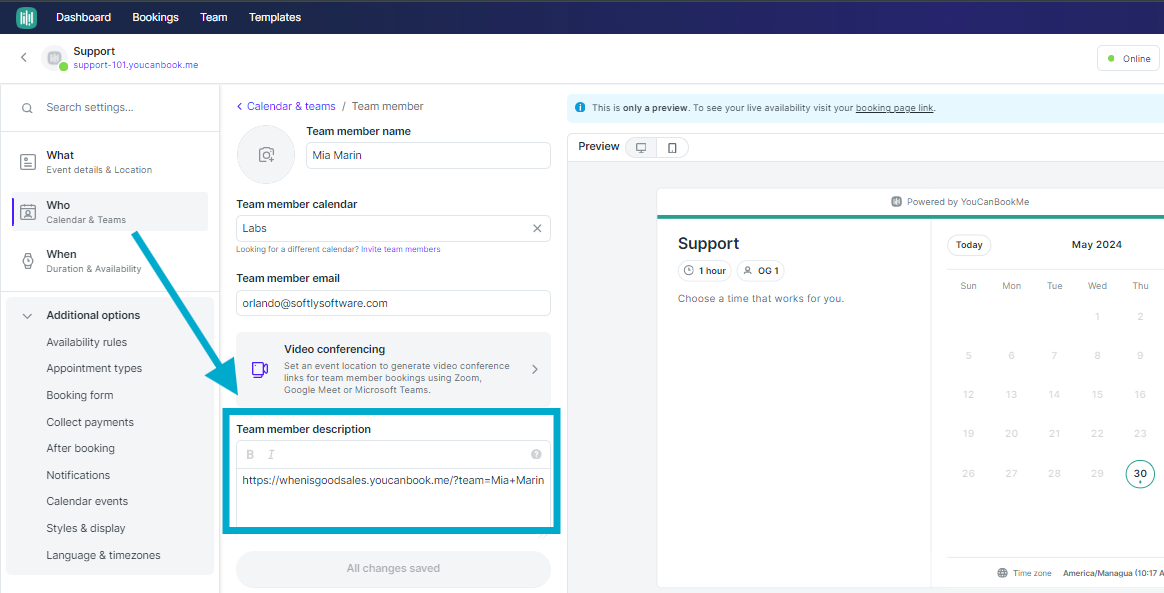Viewport: 1164px width, 593px height.
Task: Go back using the left arrow
Action: pos(24,57)
